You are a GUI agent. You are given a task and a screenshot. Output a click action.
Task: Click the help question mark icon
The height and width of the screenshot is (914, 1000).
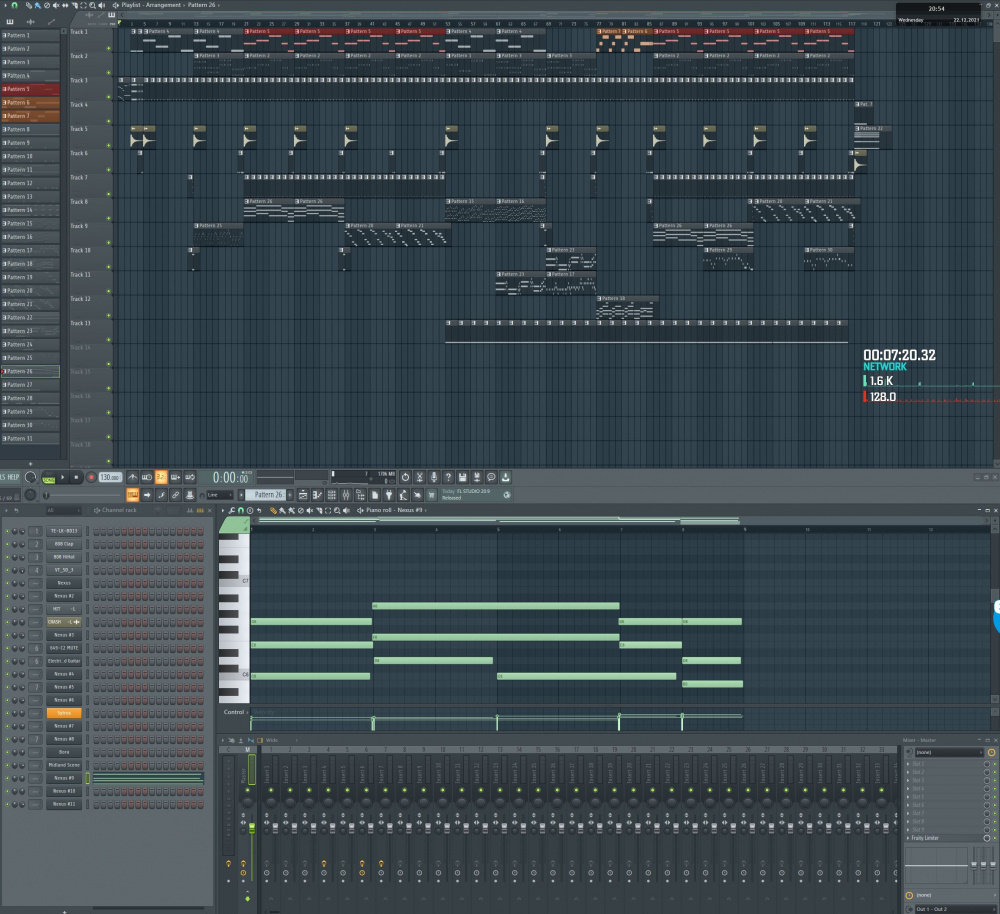[x=447, y=477]
